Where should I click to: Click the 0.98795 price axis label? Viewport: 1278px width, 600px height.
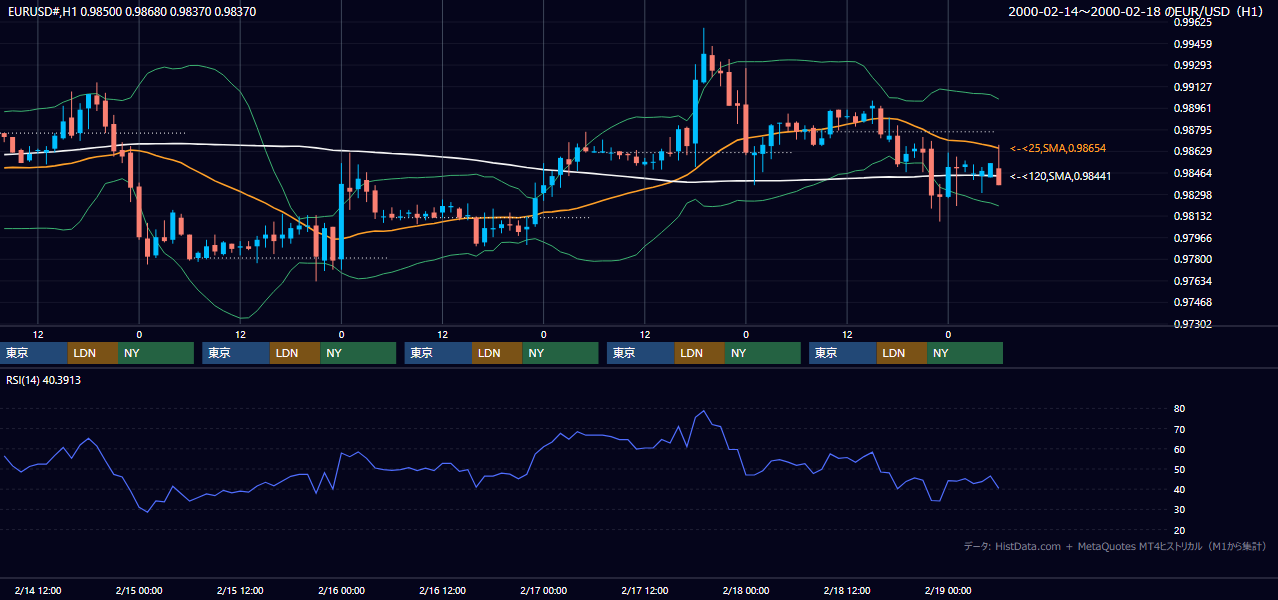(1192, 130)
